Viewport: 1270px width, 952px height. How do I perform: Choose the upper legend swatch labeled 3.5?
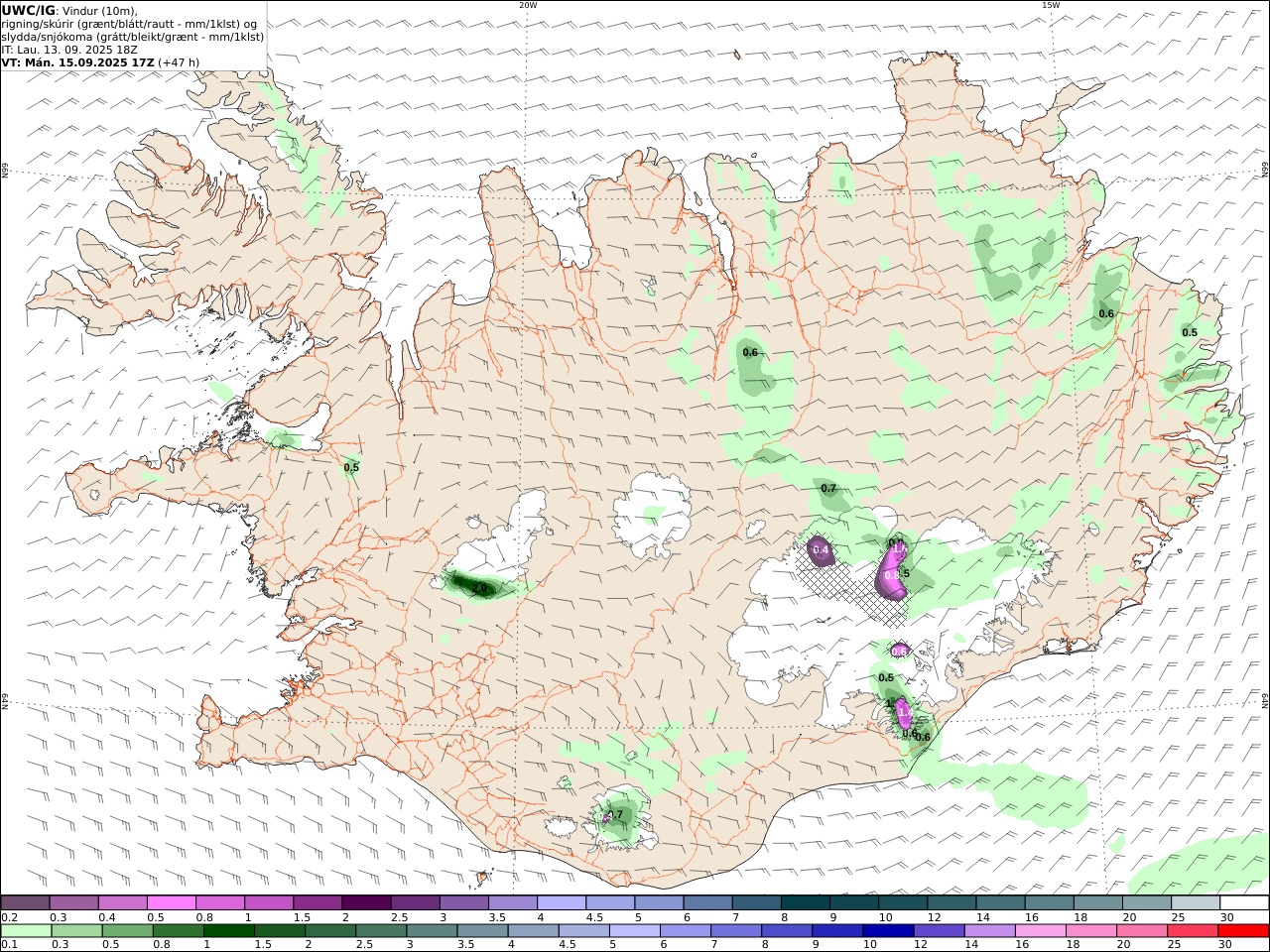(x=513, y=902)
